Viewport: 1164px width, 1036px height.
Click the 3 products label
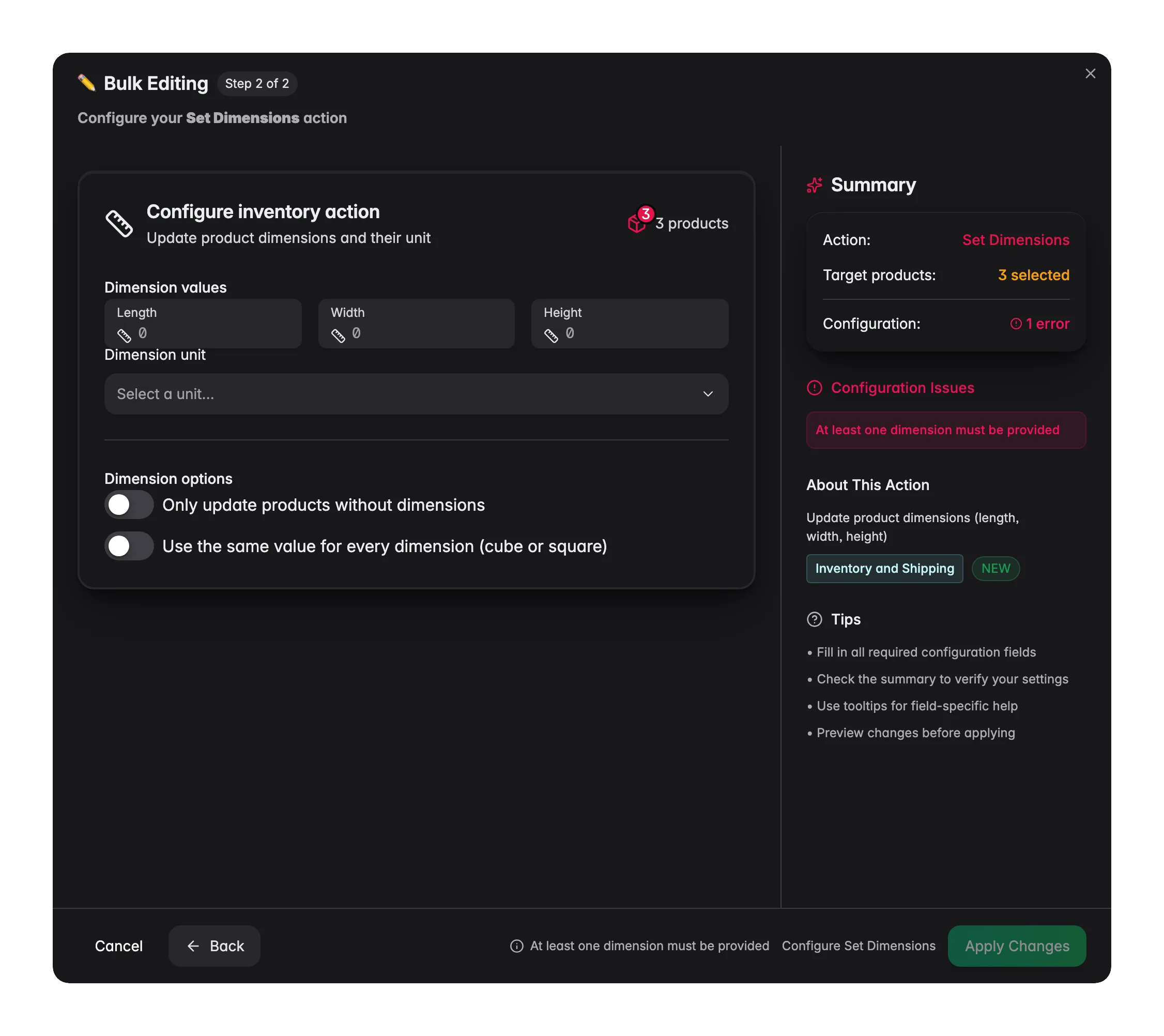click(x=692, y=223)
